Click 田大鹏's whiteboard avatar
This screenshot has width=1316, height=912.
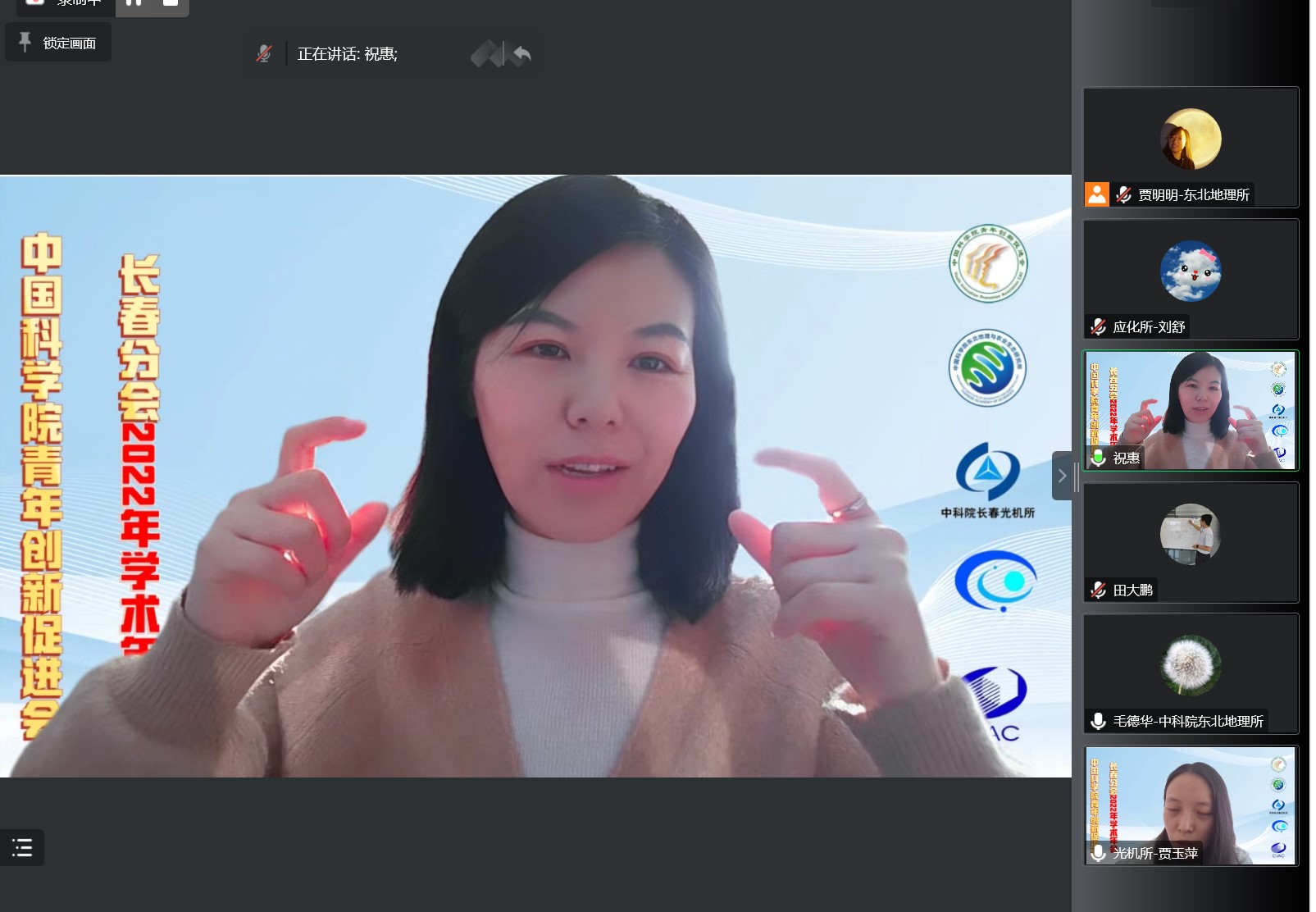click(x=1191, y=534)
